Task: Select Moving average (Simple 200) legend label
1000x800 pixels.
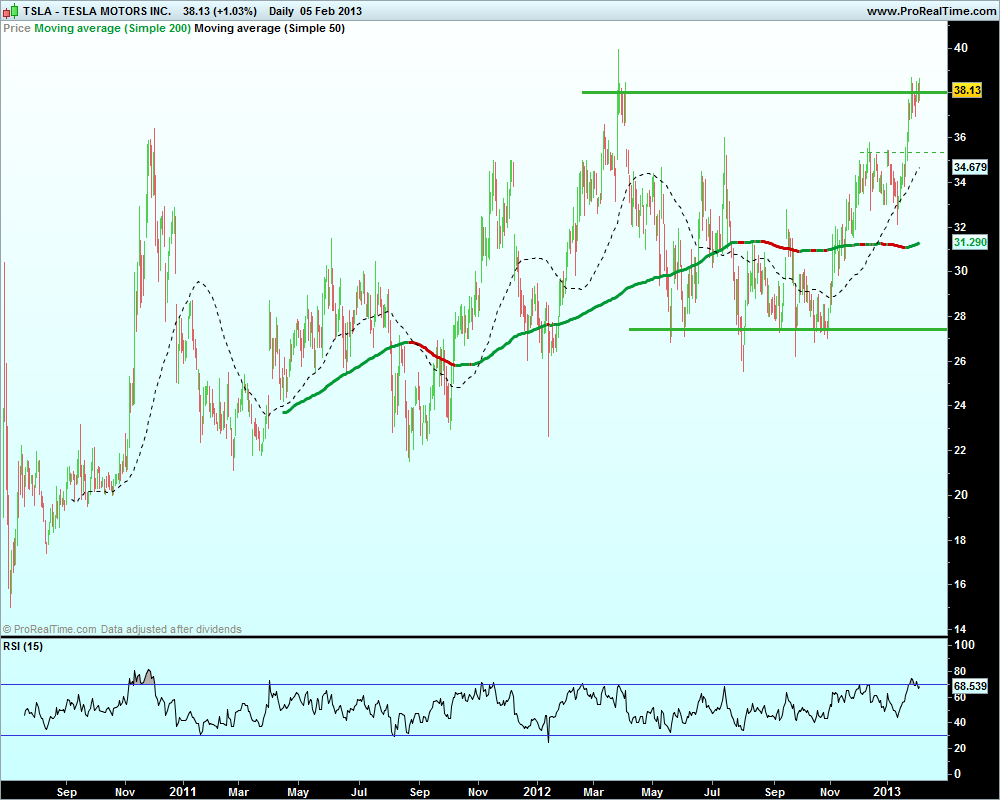Action: pyautogui.click(x=112, y=28)
